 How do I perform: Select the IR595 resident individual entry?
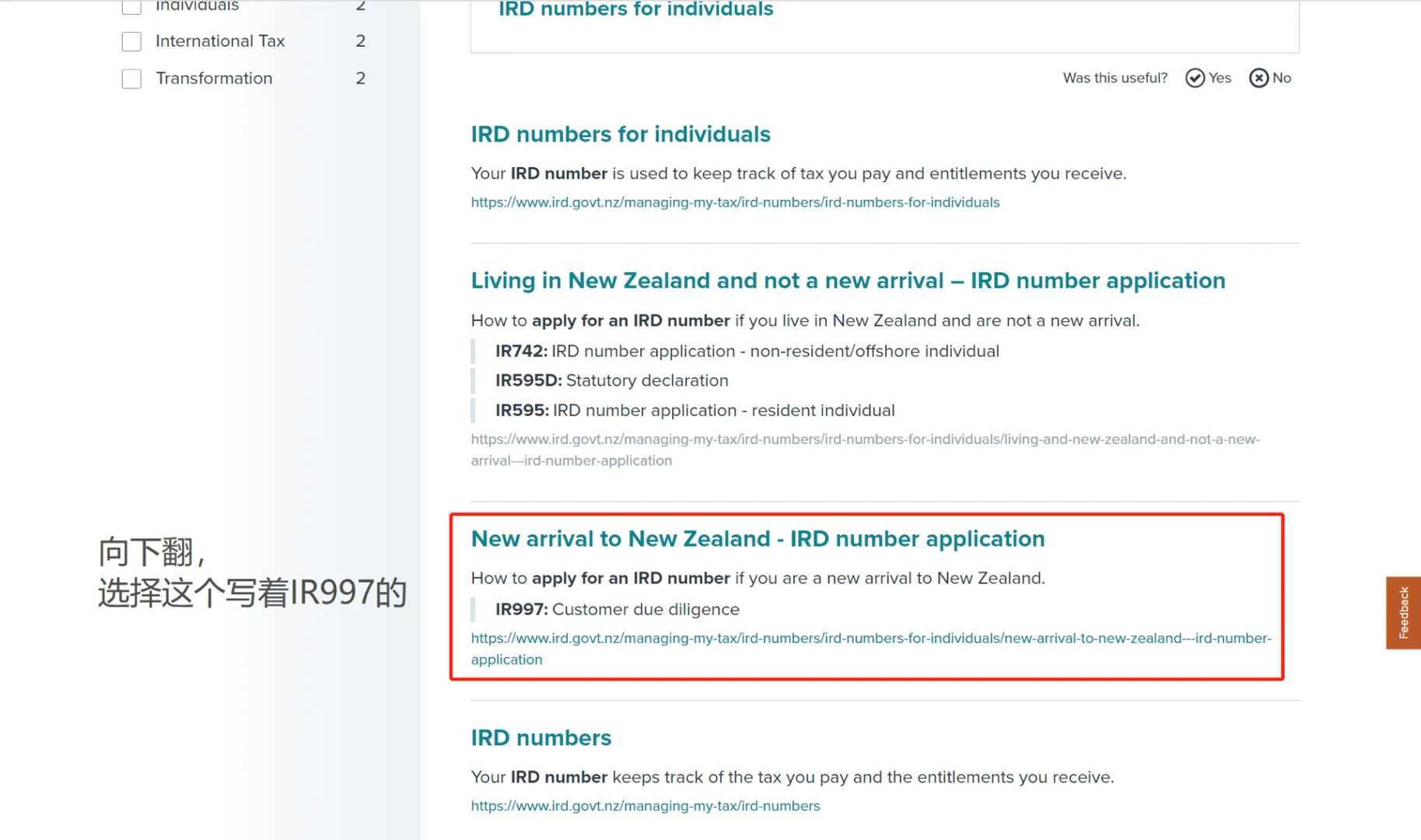click(x=695, y=410)
